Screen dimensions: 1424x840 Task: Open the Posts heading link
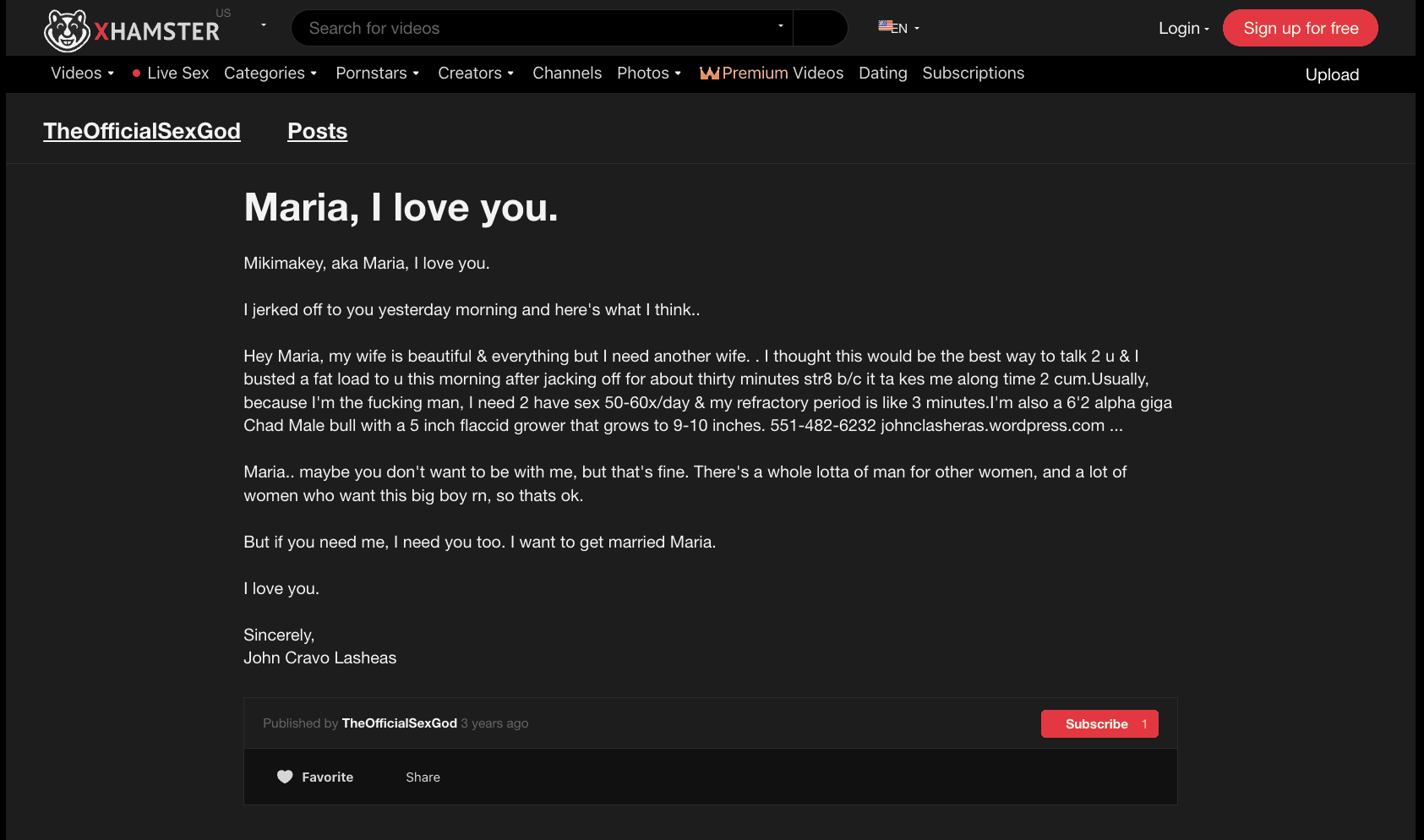point(317,131)
